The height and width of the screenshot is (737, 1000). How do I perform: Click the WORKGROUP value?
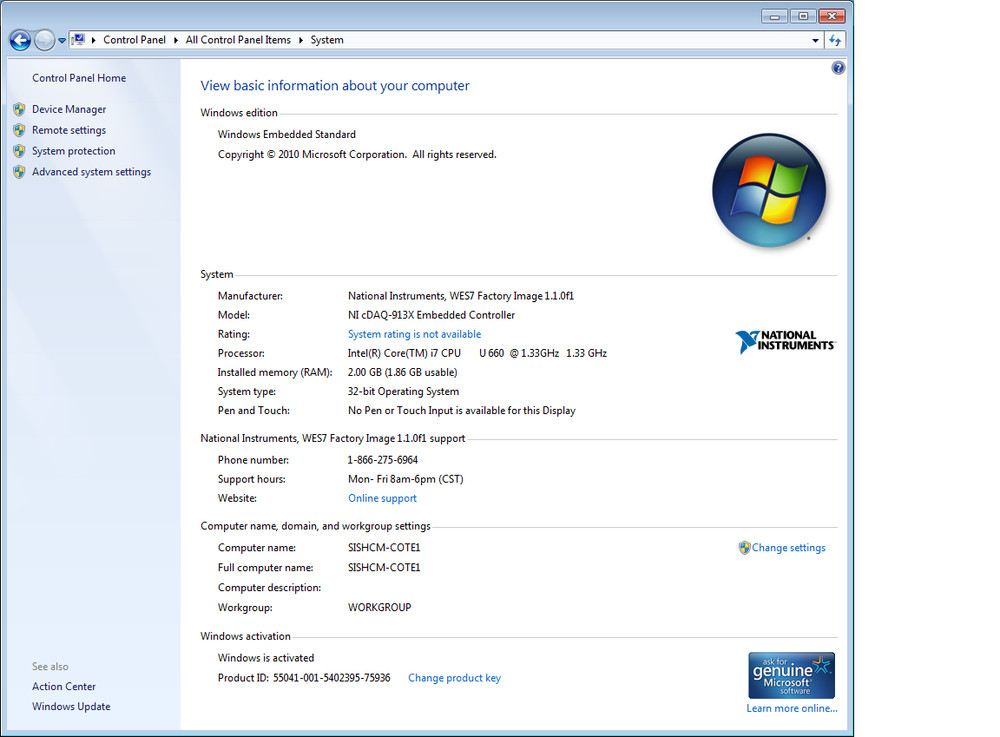pos(379,608)
